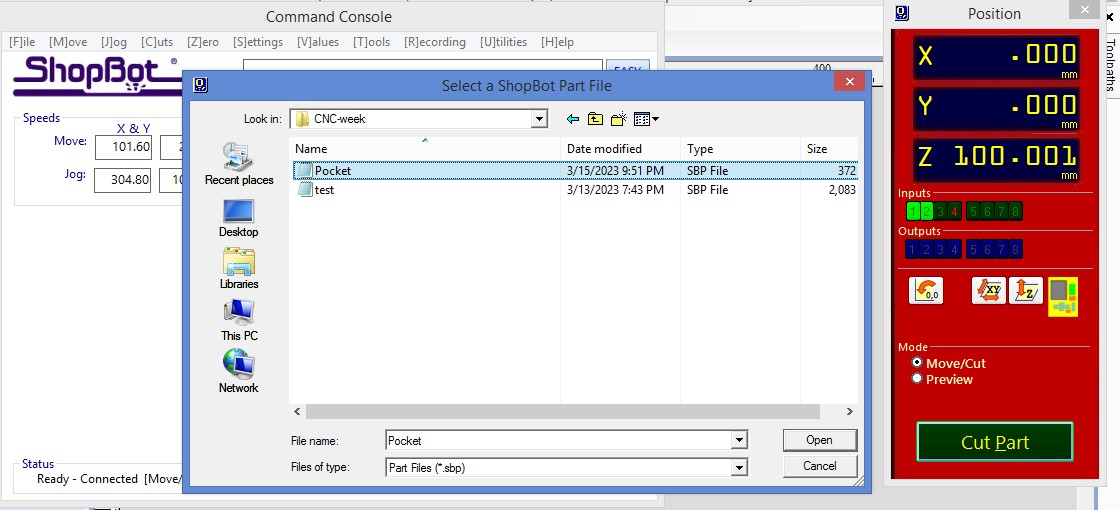The height and width of the screenshot is (510, 1120).
Task: Click Input 4 indicator
Action: (955, 211)
